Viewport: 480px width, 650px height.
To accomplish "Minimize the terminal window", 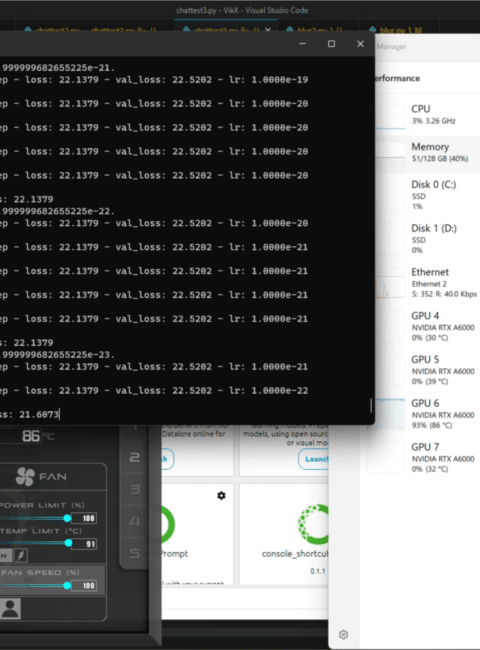I will pyautogui.click(x=303, y=44).
